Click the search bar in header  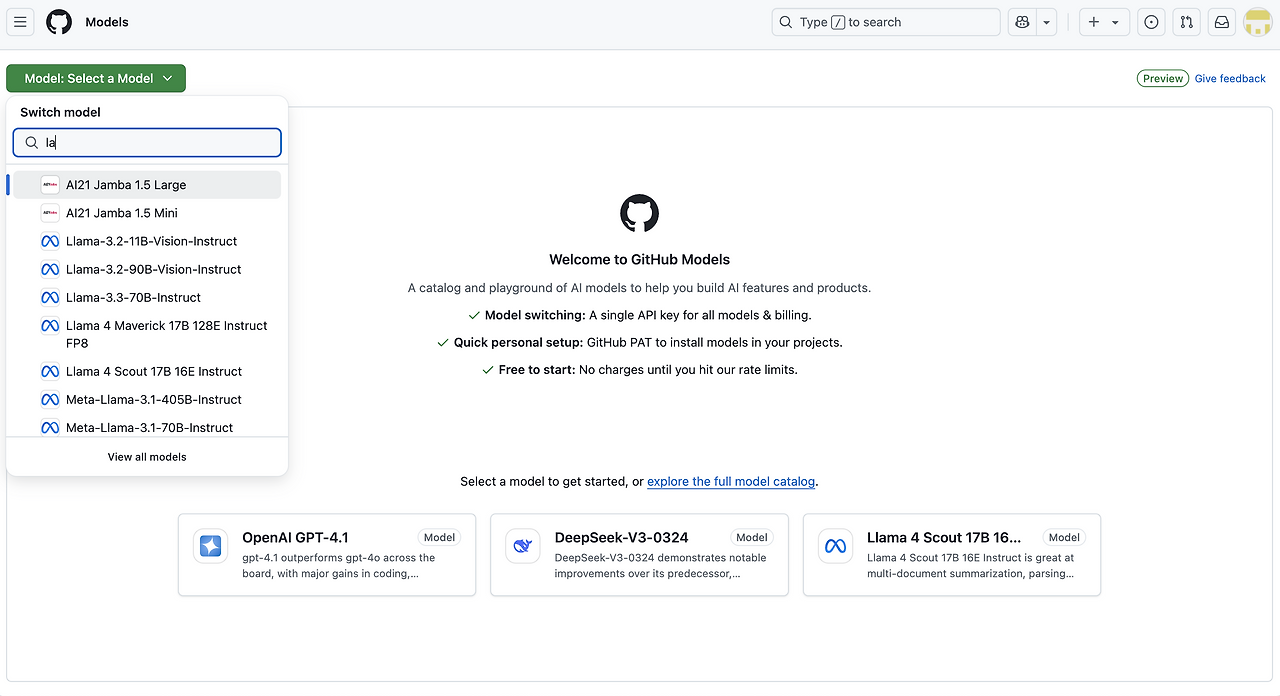[886, 22]
